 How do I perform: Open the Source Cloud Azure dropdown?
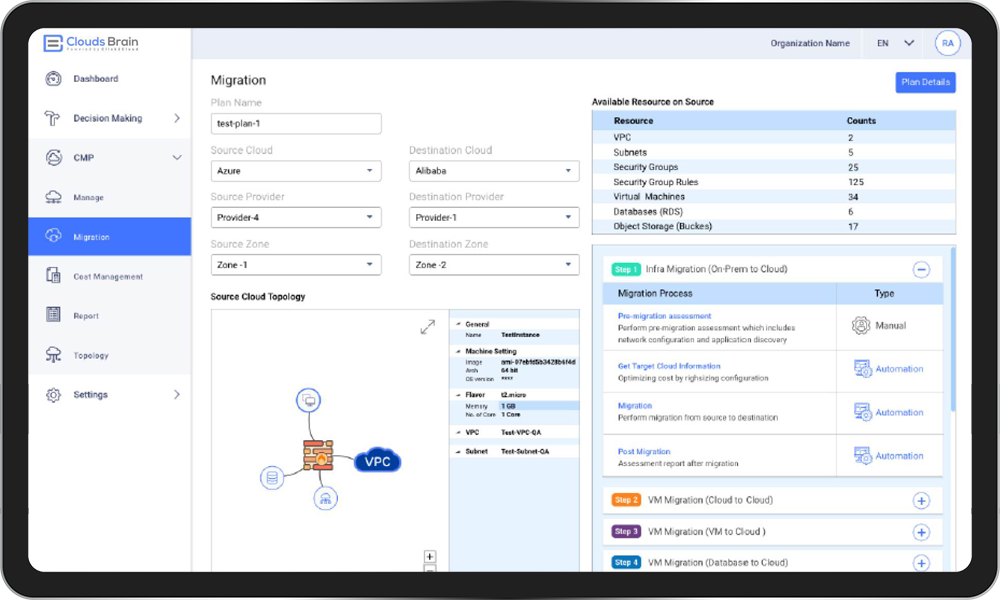296,171
